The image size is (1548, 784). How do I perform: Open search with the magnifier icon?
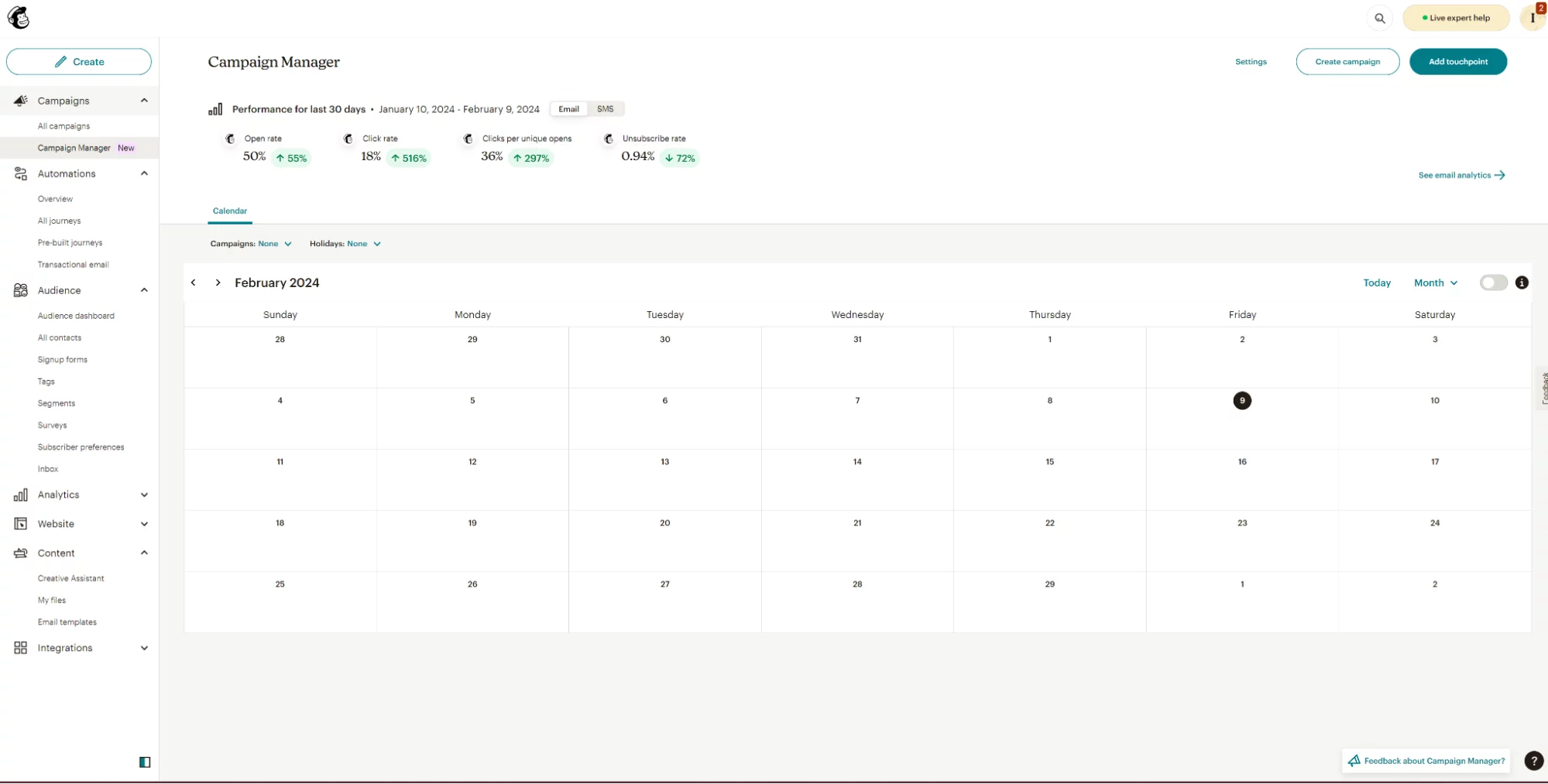point(1379,18)
